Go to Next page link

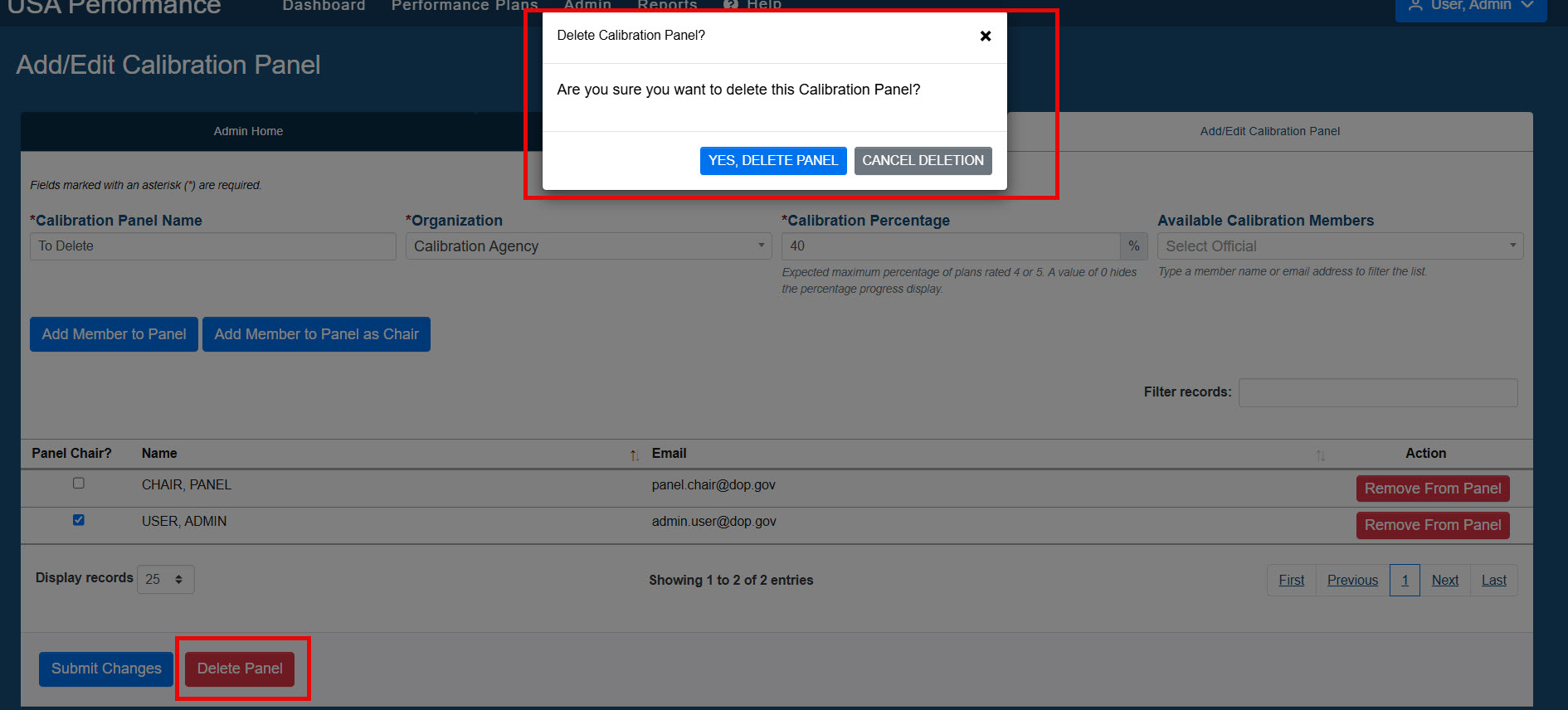point(1444,580)
